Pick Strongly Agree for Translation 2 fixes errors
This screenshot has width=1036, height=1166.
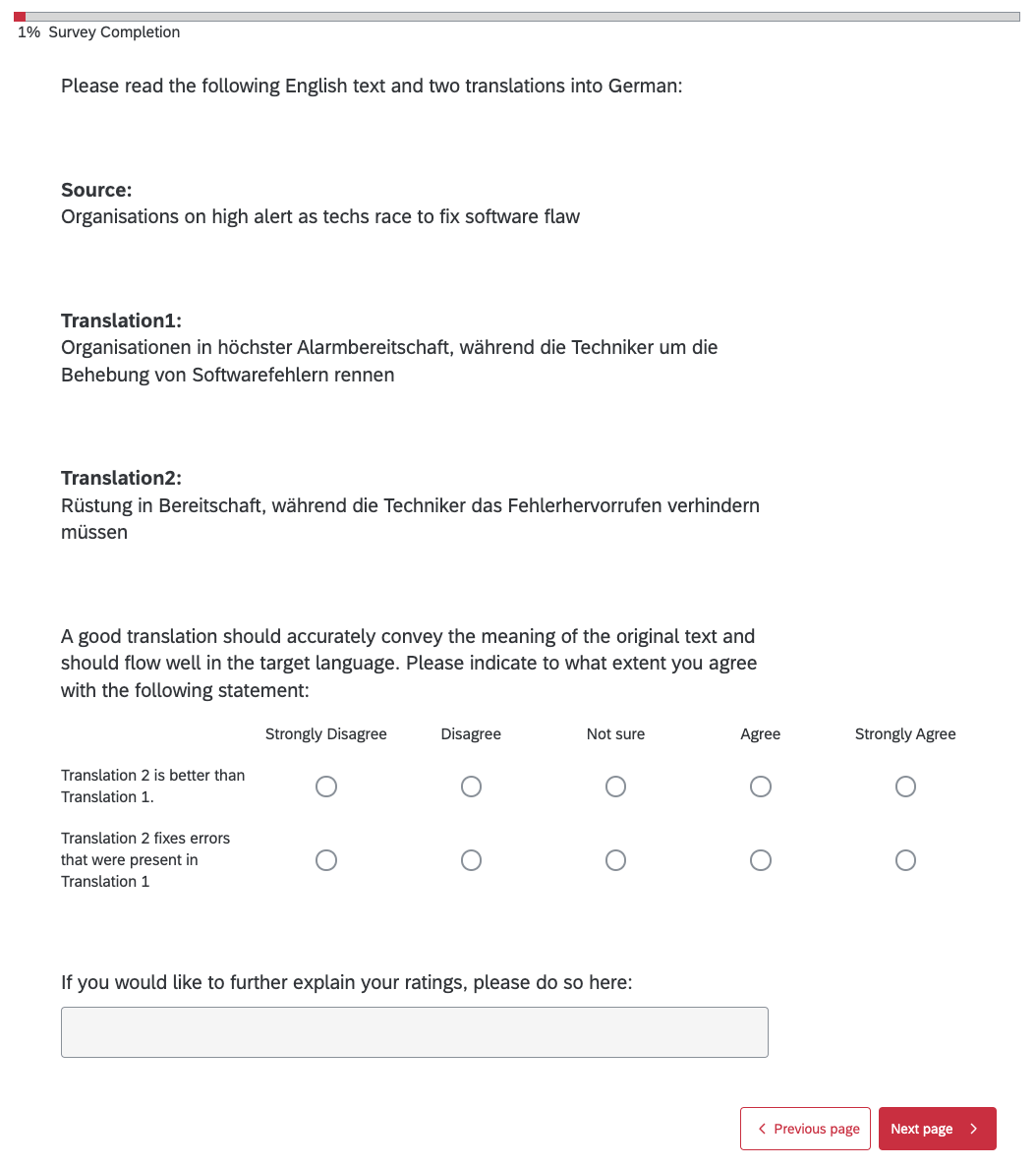905,860
